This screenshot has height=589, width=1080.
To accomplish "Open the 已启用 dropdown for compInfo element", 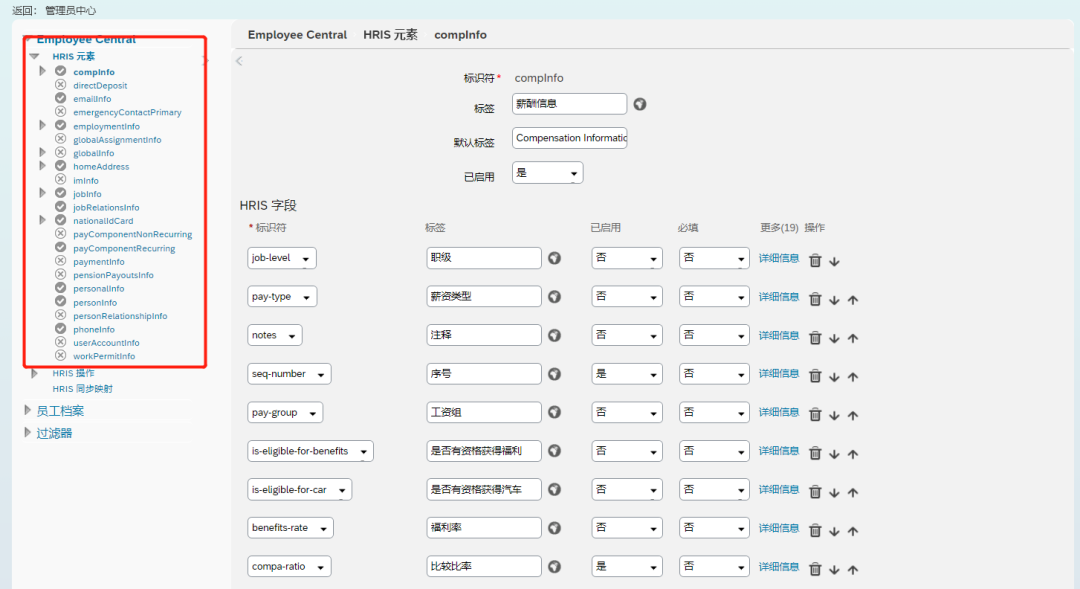I will click(x=548, y=173).
